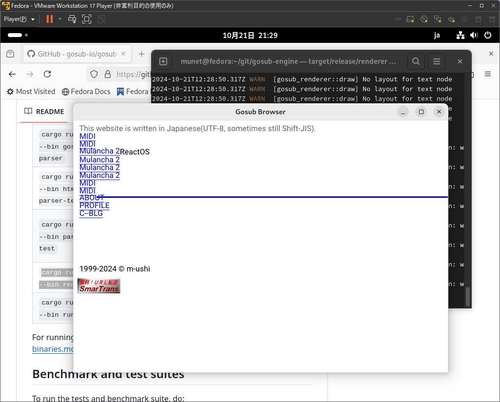Open Fedora Docs bookmark

86,91
